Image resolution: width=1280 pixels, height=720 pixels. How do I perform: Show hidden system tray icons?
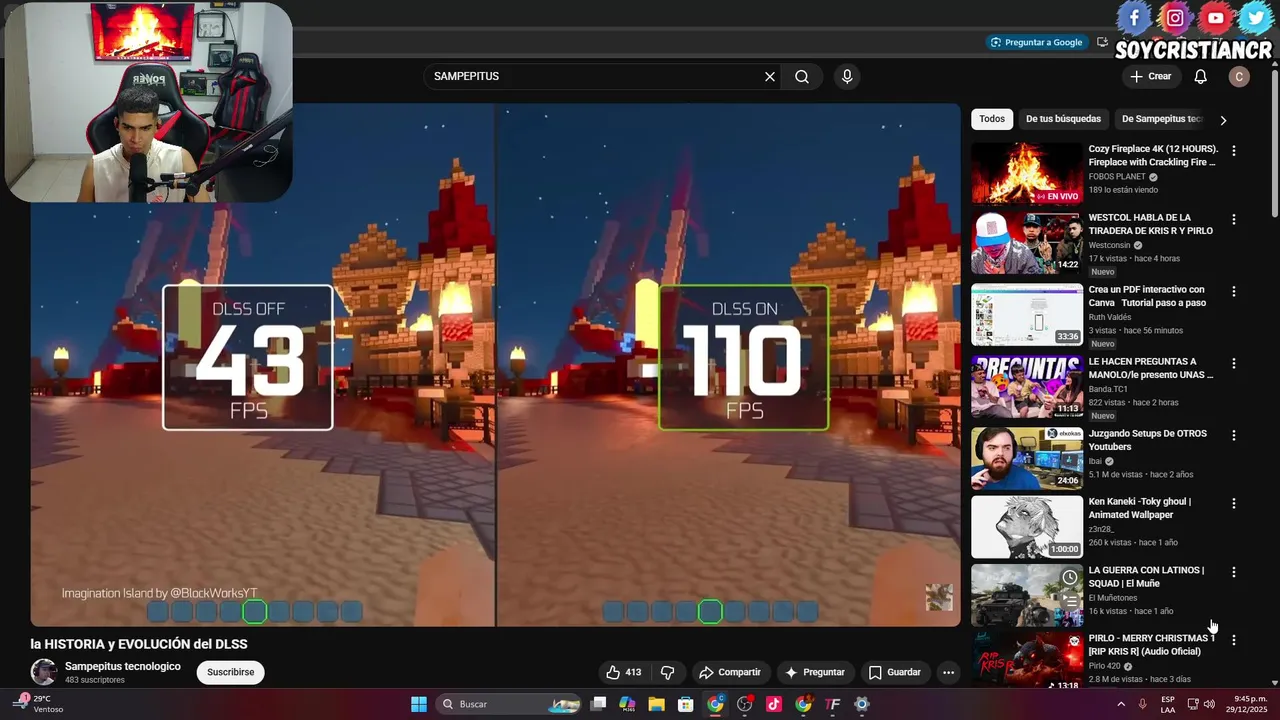pos(1120,704)
